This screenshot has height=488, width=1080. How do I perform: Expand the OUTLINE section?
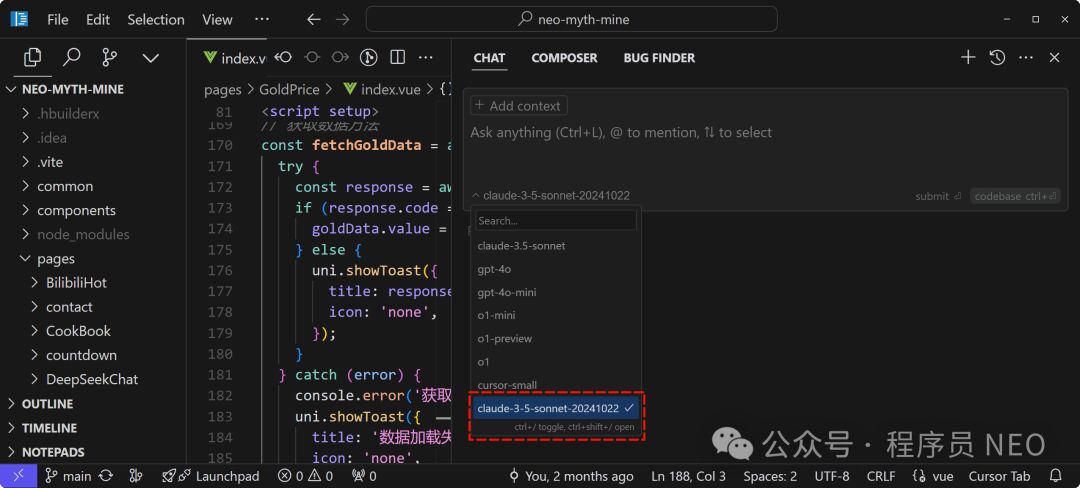tap(47, 404)
